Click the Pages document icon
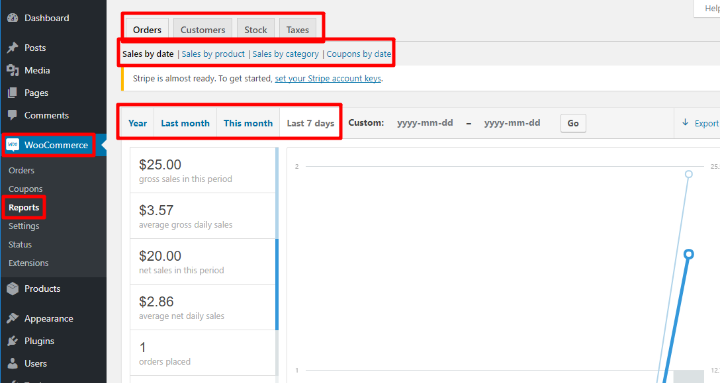 point(12,93)
